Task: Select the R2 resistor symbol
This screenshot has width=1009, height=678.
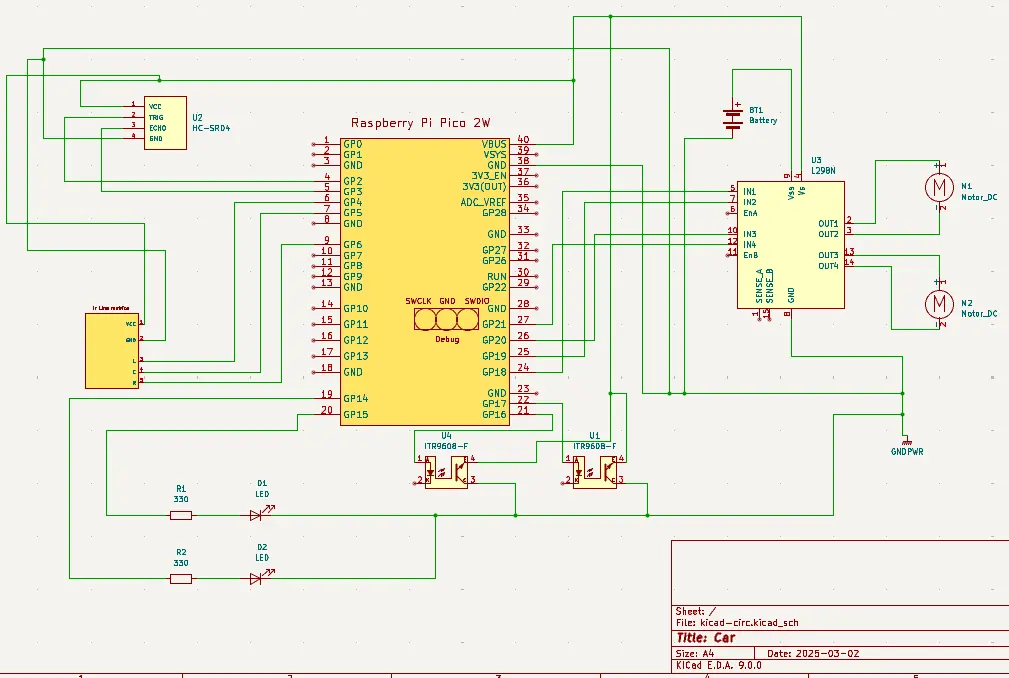Action: pyautogui.click(x=181, y=579)
